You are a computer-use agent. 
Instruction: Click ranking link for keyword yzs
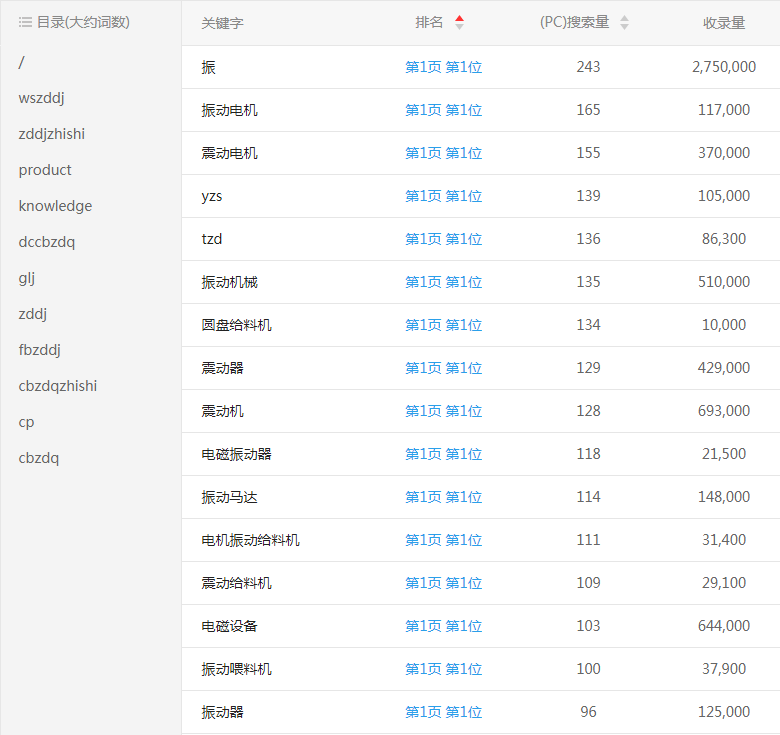point(443,196)
